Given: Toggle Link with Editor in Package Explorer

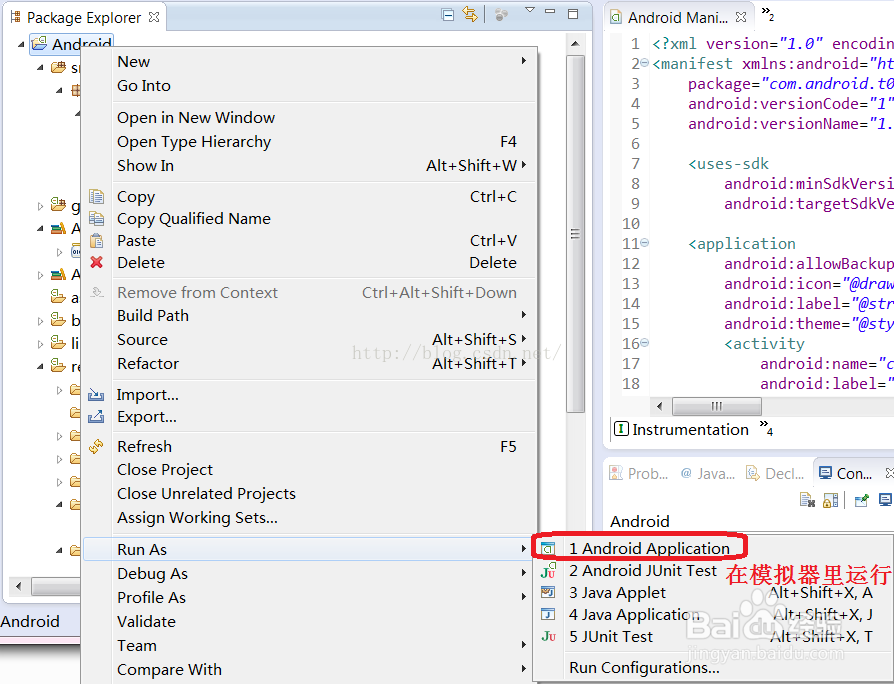Looking at the screenshot, I should (x=470, y=14).
